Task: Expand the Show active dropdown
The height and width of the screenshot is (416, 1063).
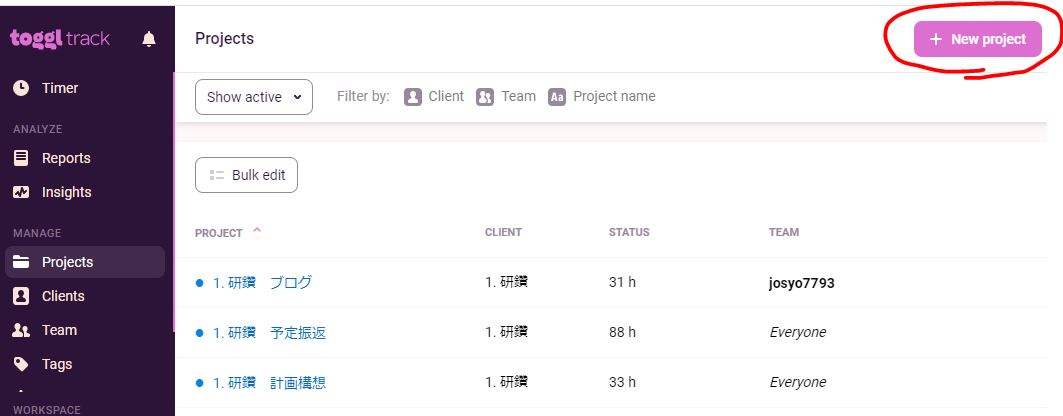Action: pyautogui.click(x=254, y=97)
